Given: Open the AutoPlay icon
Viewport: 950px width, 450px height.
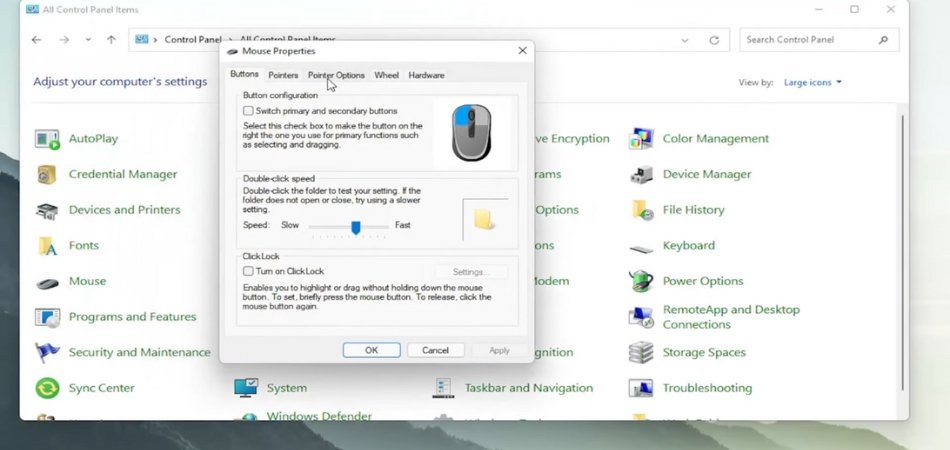Looking at the screenshot, I should pos(47,139).
